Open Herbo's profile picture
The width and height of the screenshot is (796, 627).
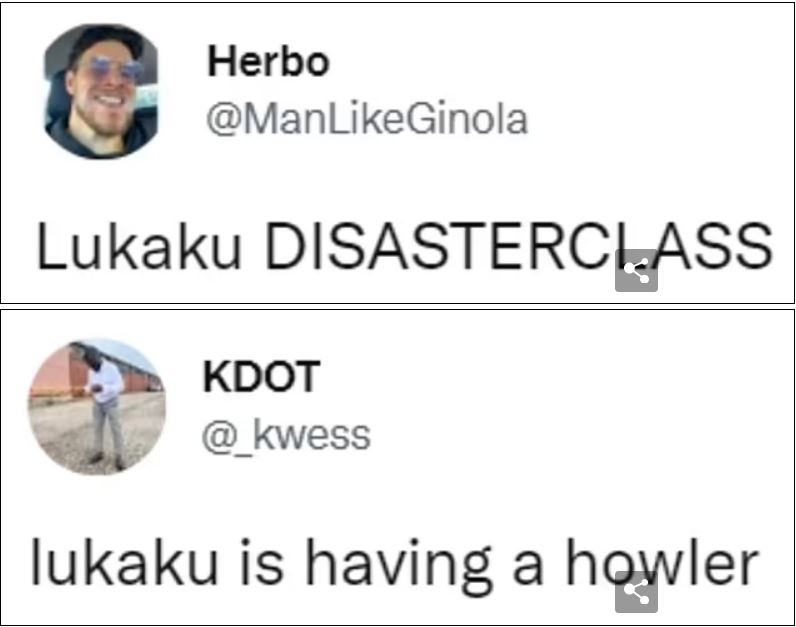(x=101, y=92)
